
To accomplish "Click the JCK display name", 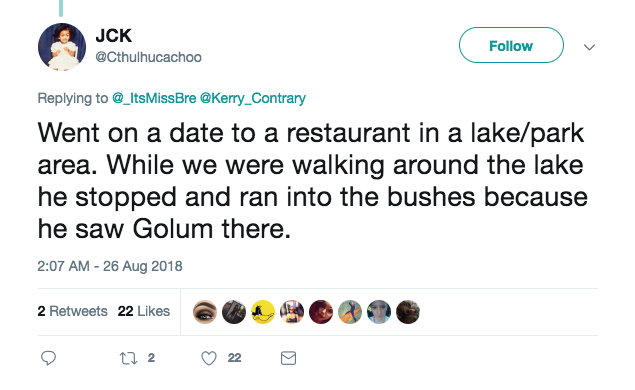I will (114, 36).
